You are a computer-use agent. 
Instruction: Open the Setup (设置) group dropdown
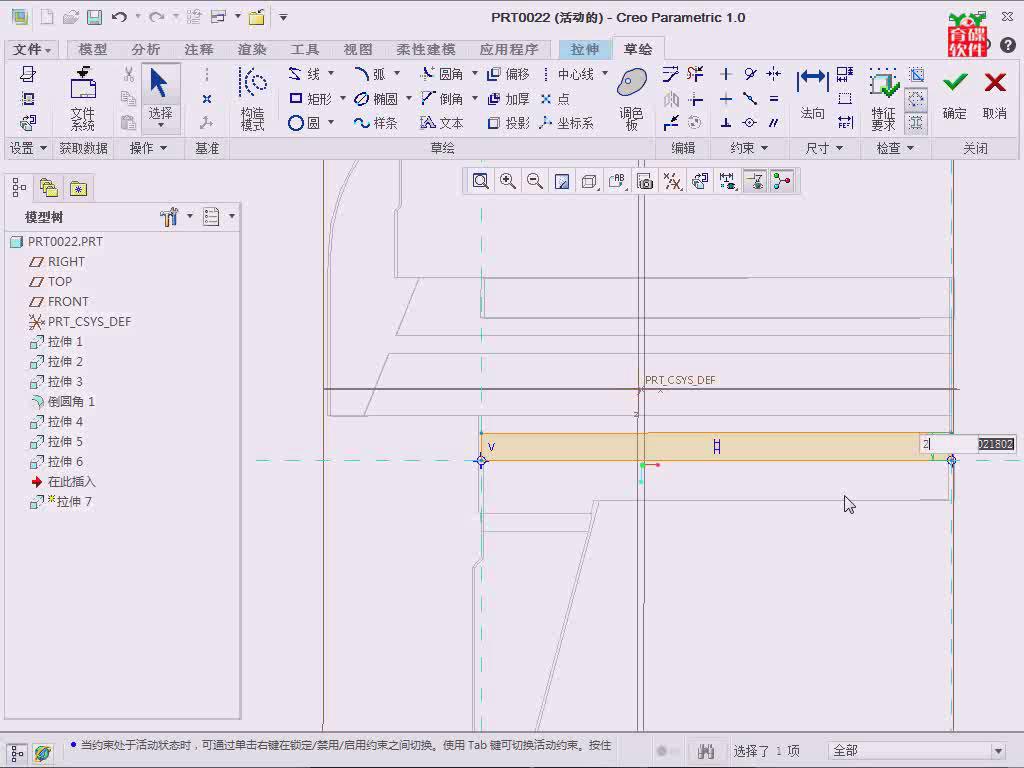tap(28, 148)
